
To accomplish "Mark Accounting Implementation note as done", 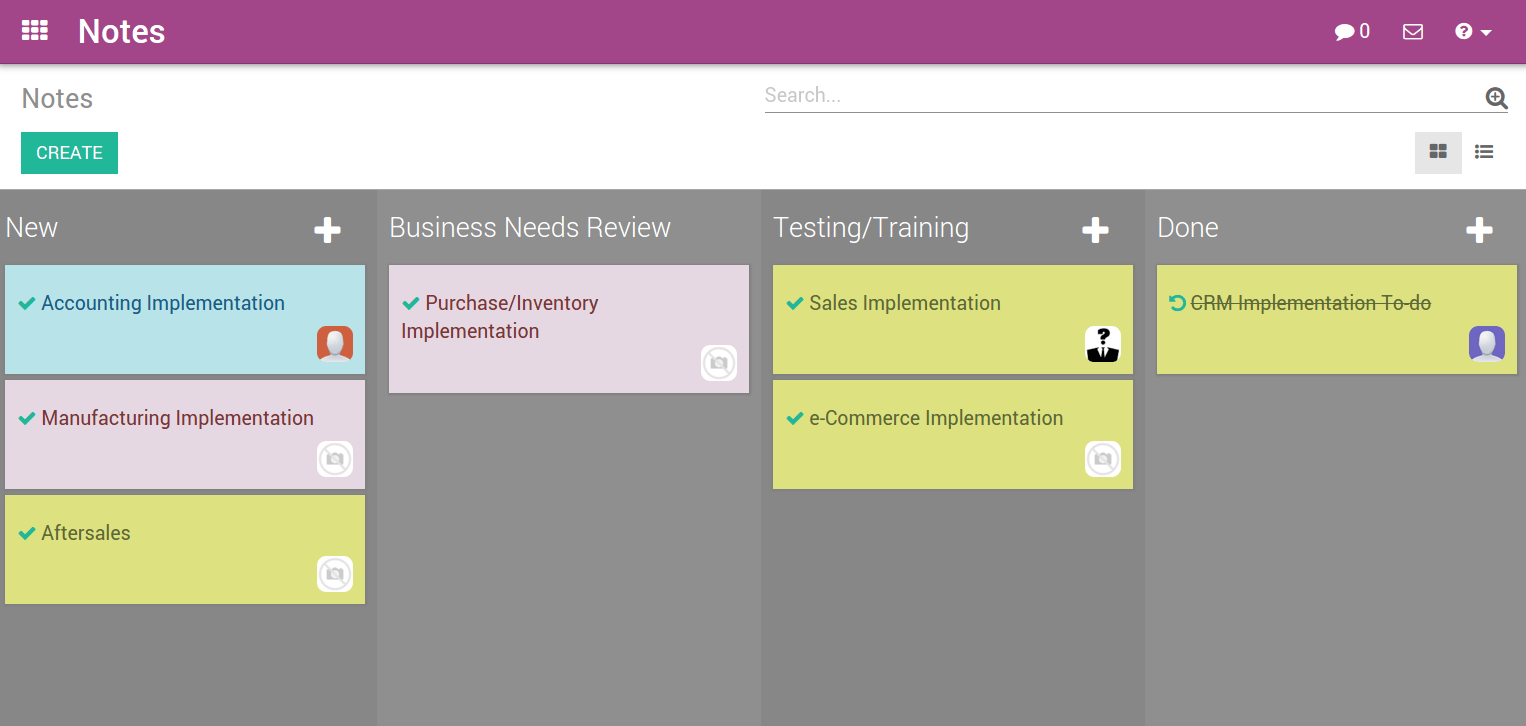I will (27, 303).
